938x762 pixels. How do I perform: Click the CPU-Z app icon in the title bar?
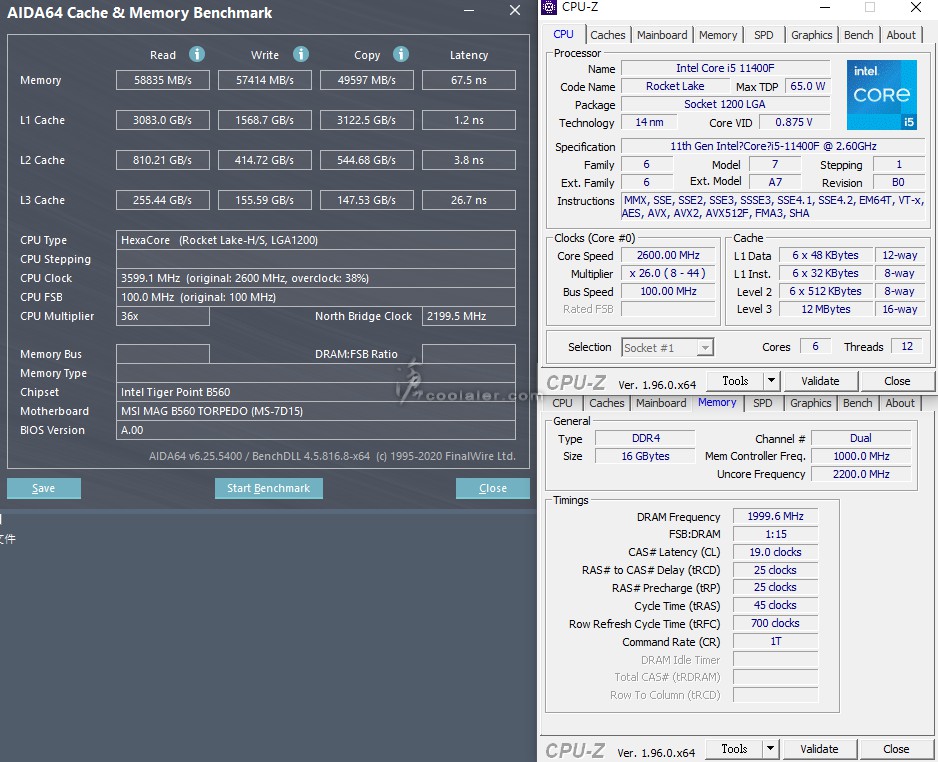pyautogui.click(x=549, y=7)
